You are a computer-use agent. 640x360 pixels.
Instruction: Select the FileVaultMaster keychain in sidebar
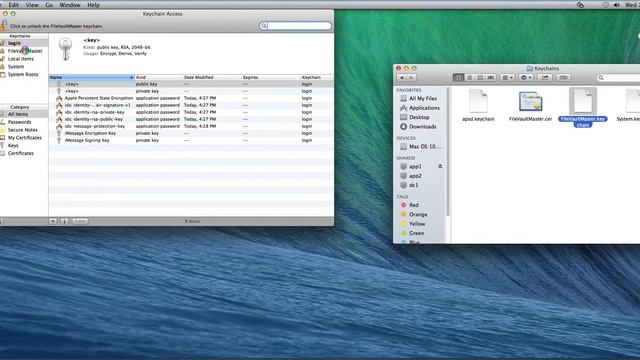point(24,51)
